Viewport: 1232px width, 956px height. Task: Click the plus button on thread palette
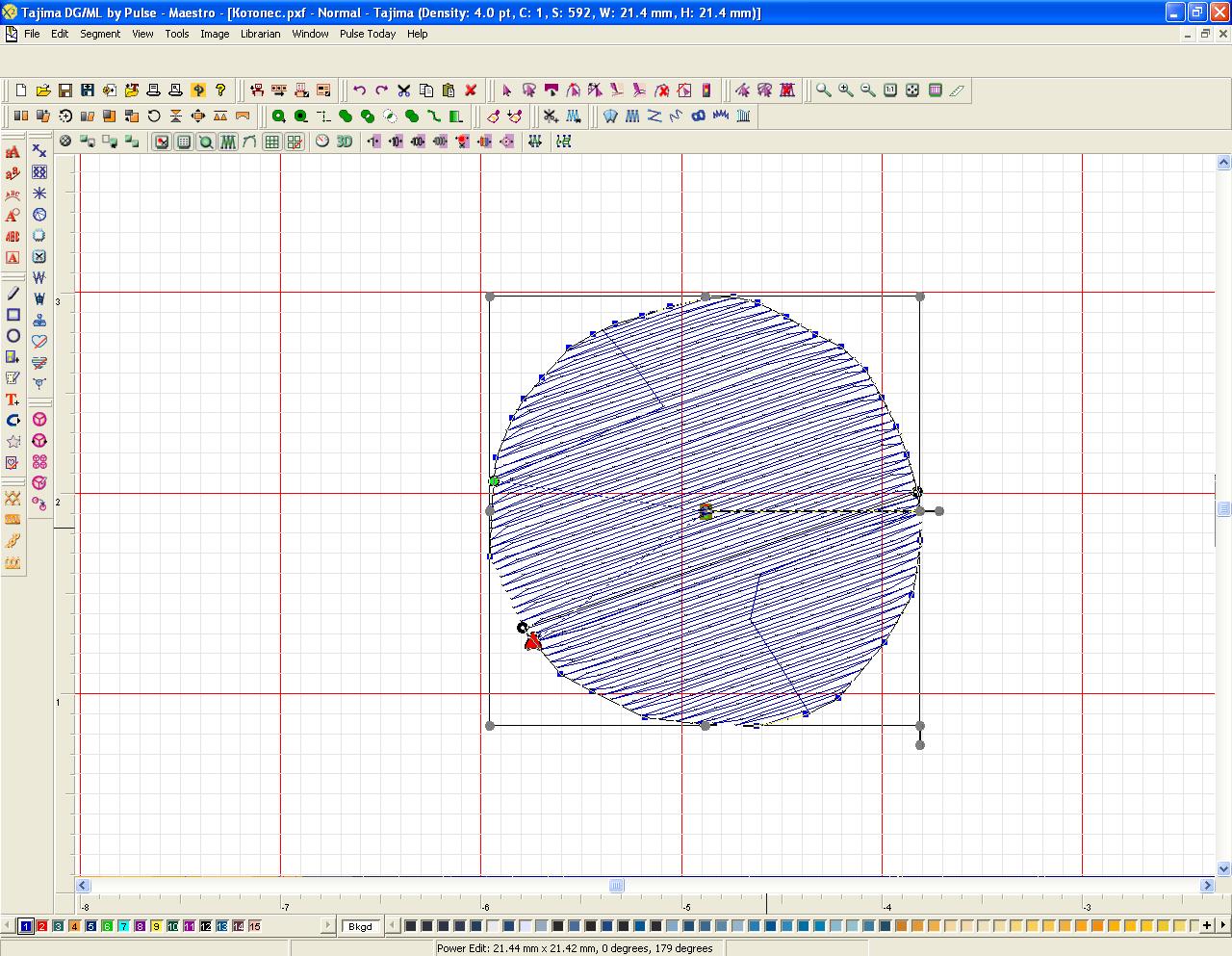click(x=1206, y=926)
